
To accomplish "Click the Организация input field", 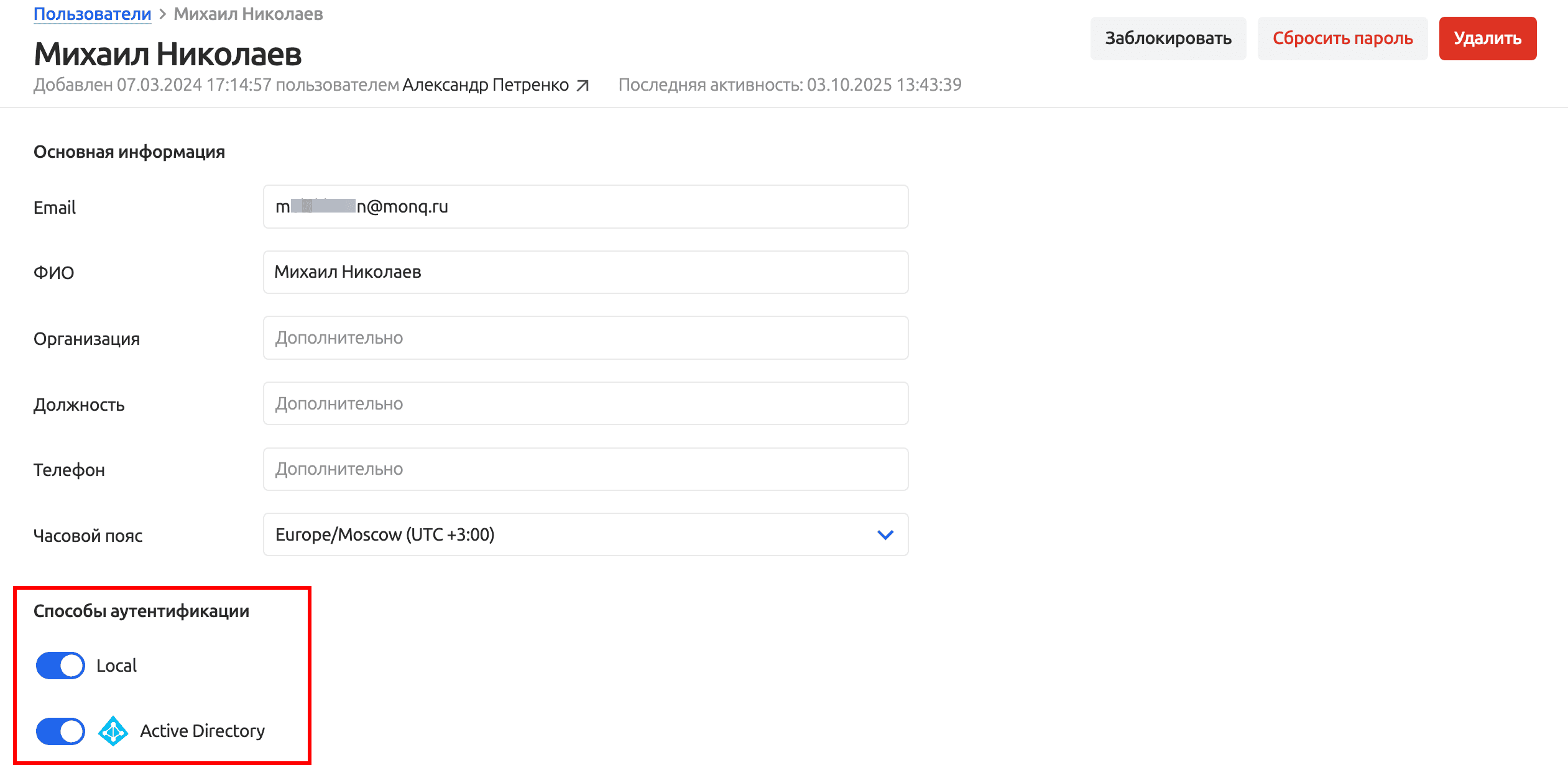I will point(586,338).
